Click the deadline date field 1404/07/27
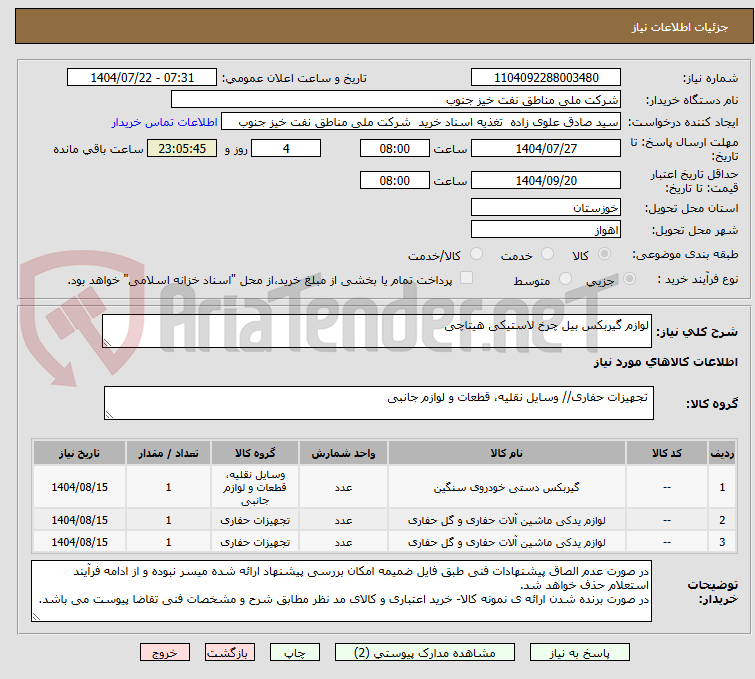The width and height of the screenshot is (755, 679). pos(546,148)
